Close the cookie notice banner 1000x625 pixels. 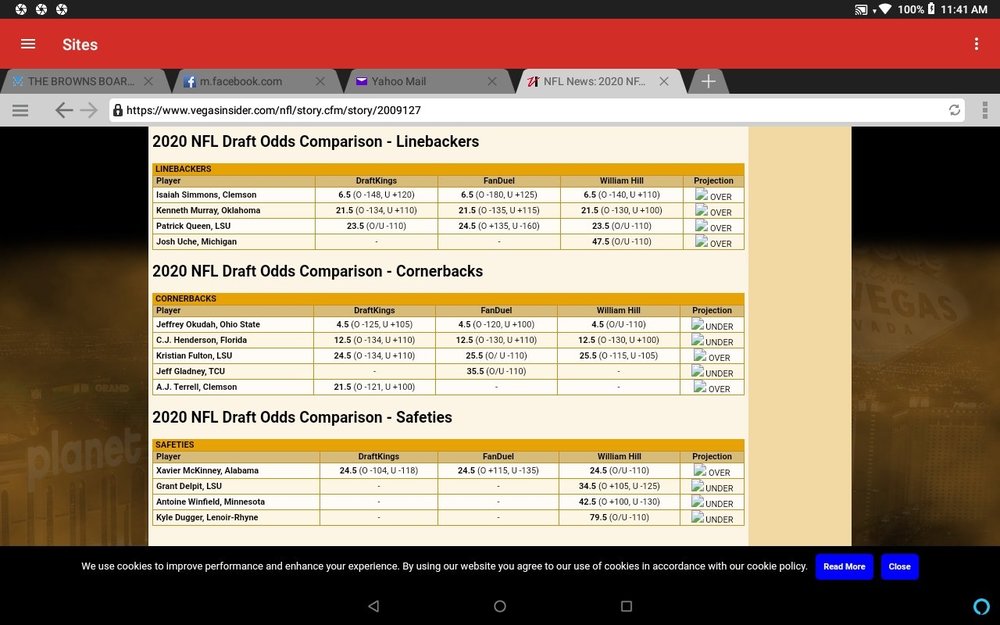click(x=899, y=566)
